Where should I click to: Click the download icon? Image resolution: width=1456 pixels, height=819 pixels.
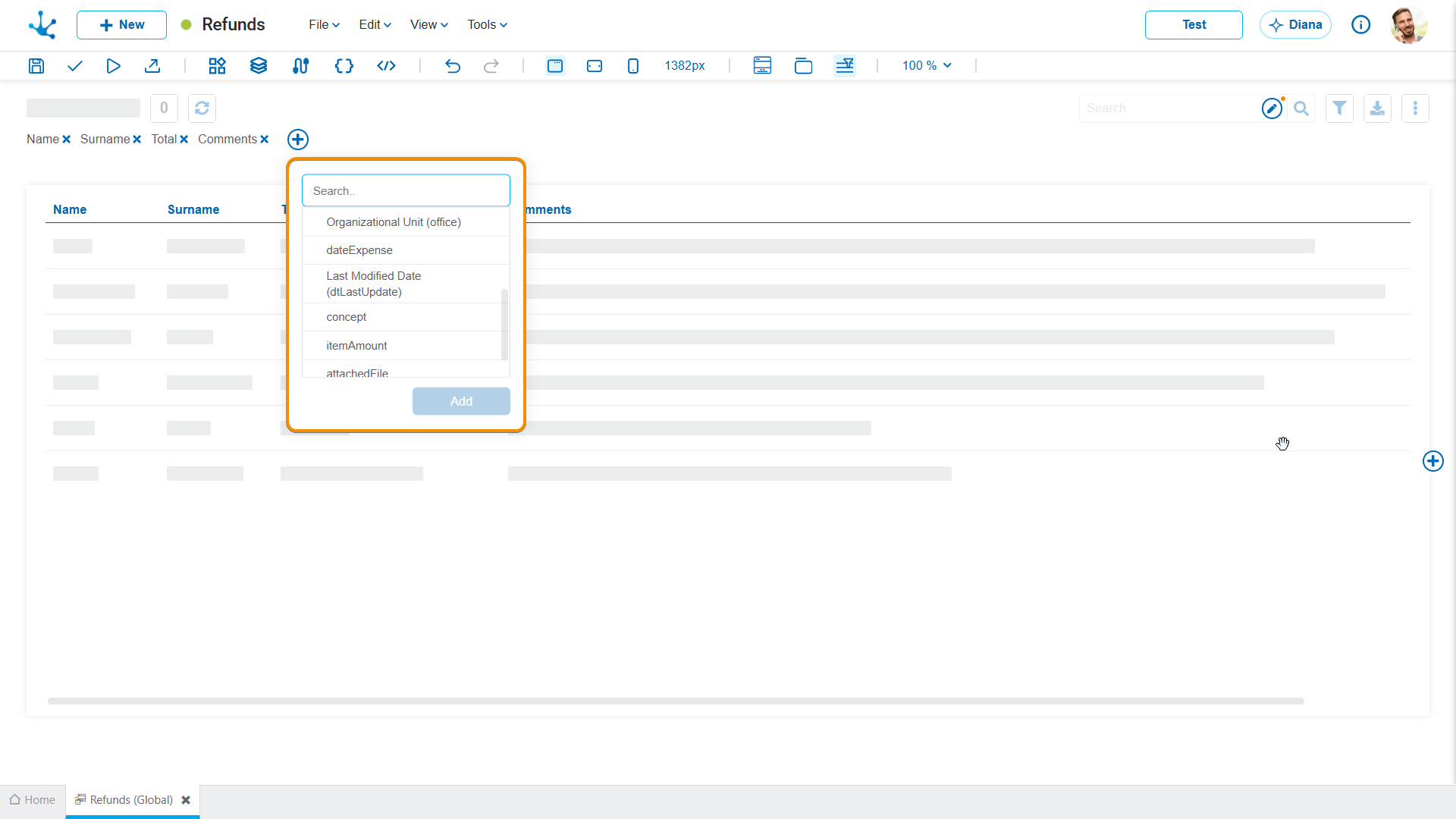coord(1378,108)
